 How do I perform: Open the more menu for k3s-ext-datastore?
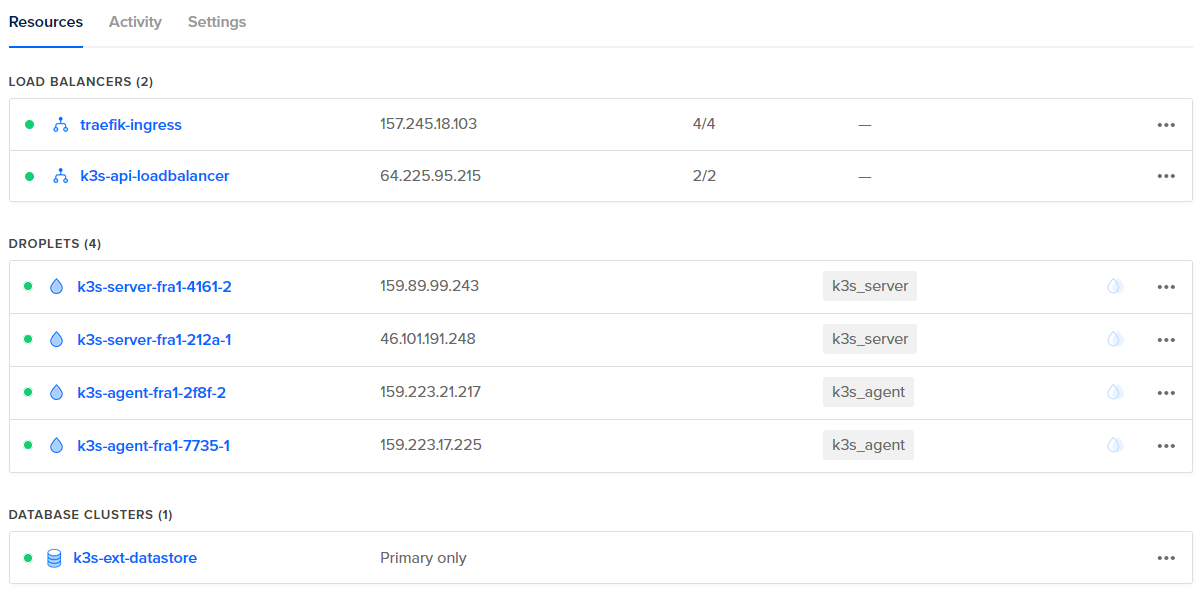[x=1166, y=558]
